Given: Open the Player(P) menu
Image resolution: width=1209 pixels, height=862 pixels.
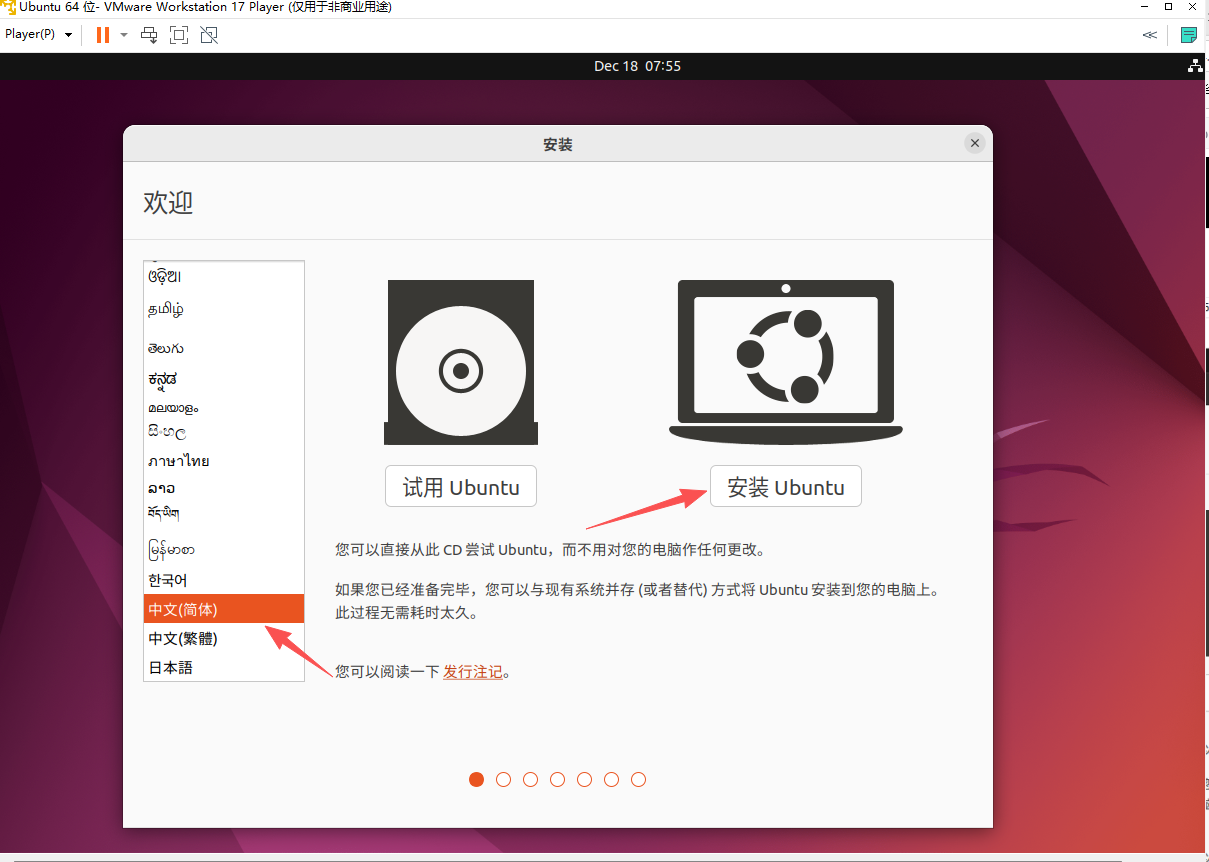Looking at the screenshot, I should pos(38,34).
